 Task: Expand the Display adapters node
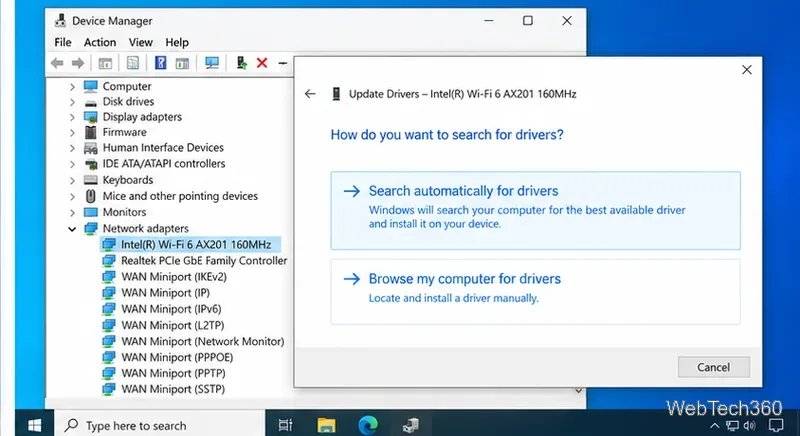[x=72, y=117]
